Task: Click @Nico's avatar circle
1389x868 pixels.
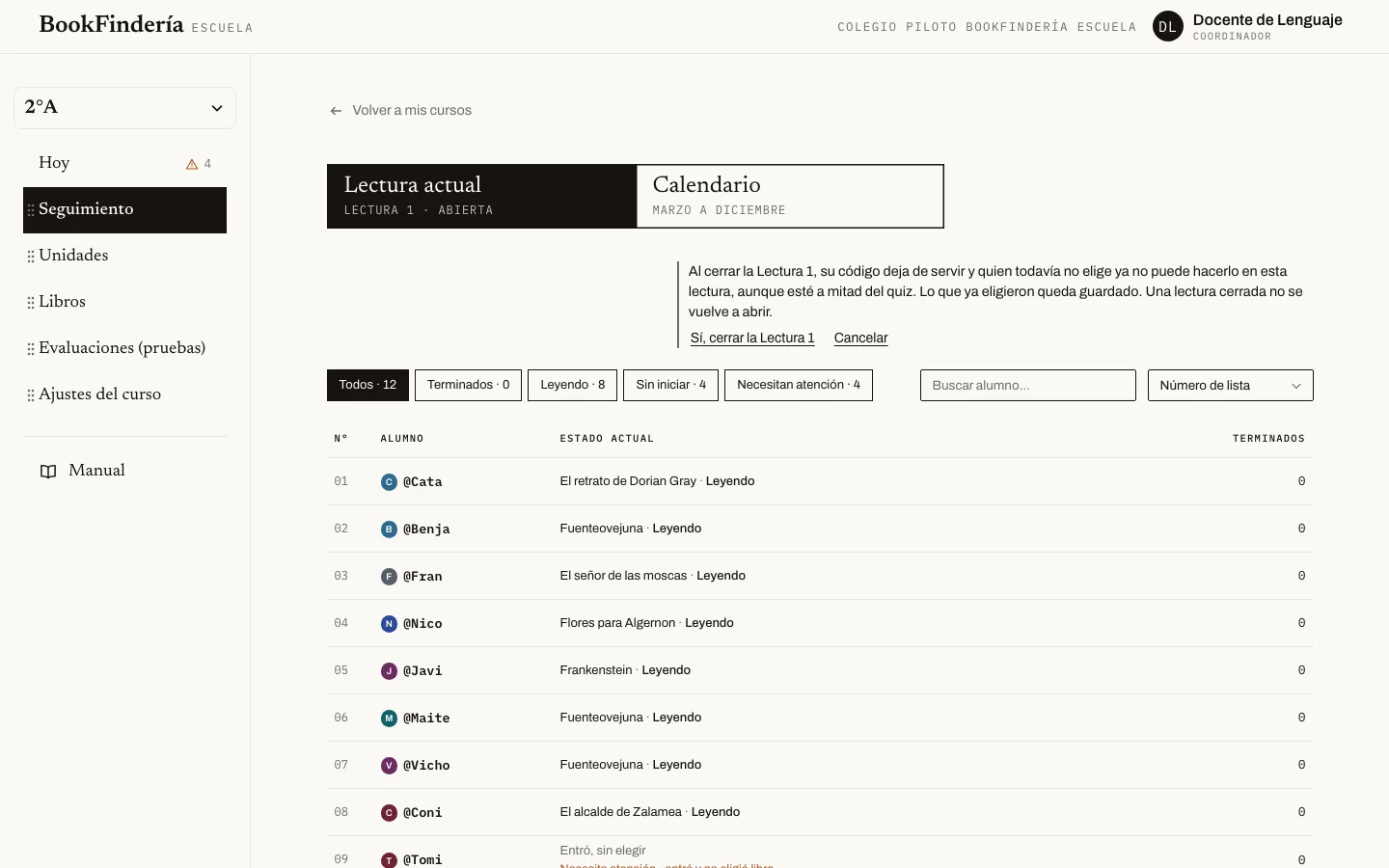Action: click(389, 624)
